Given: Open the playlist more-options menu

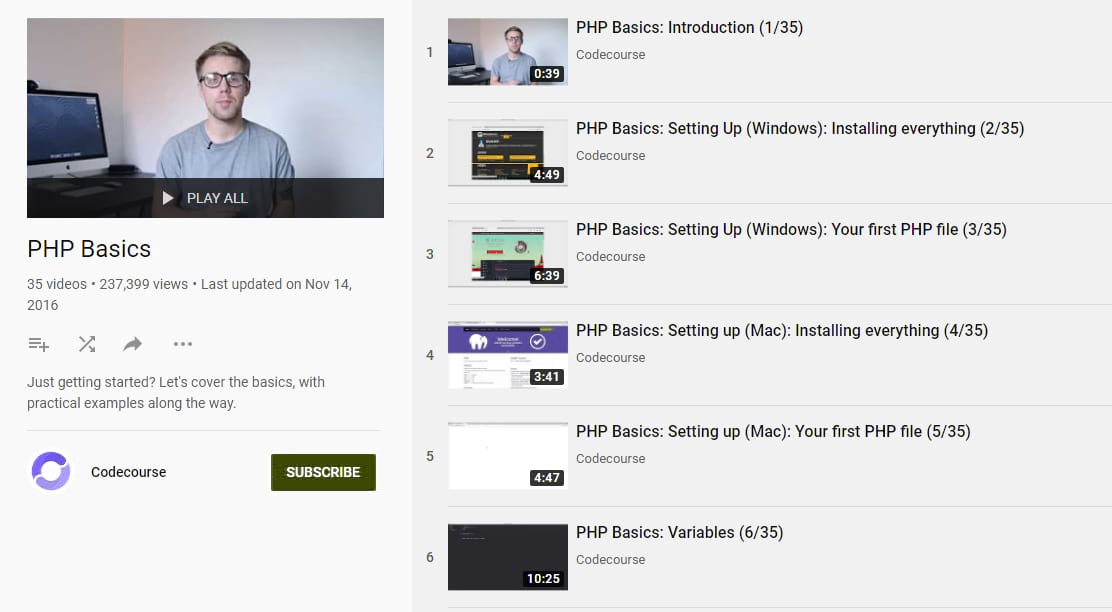Looking at the screenshot, I should tap(182, 344).
